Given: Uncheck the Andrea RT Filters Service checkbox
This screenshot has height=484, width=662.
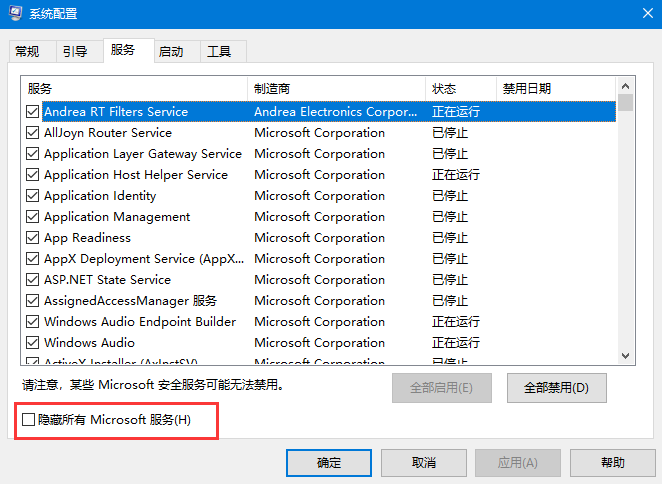Looking at the screenshot, I should click(x=33, y=112).
